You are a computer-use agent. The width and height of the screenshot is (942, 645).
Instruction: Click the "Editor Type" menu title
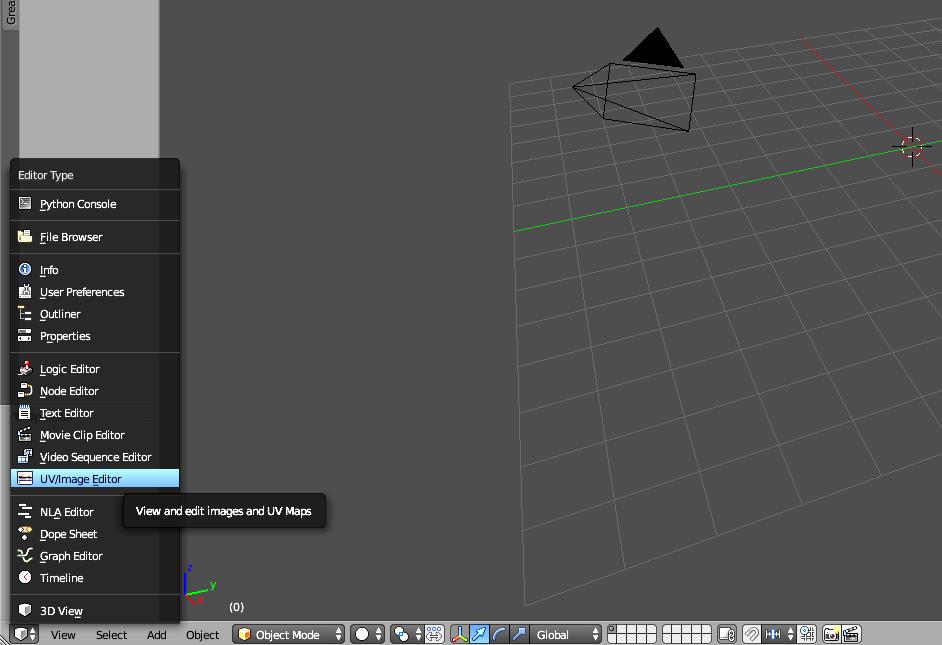pos(46,175)
